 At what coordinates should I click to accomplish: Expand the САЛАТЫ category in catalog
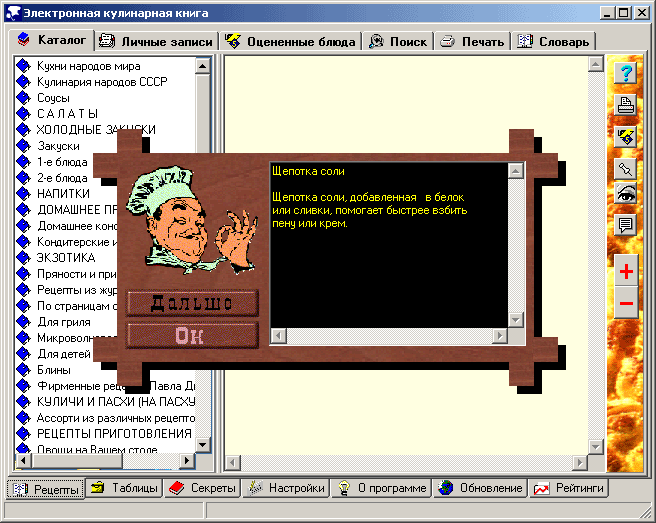point(67,114)
